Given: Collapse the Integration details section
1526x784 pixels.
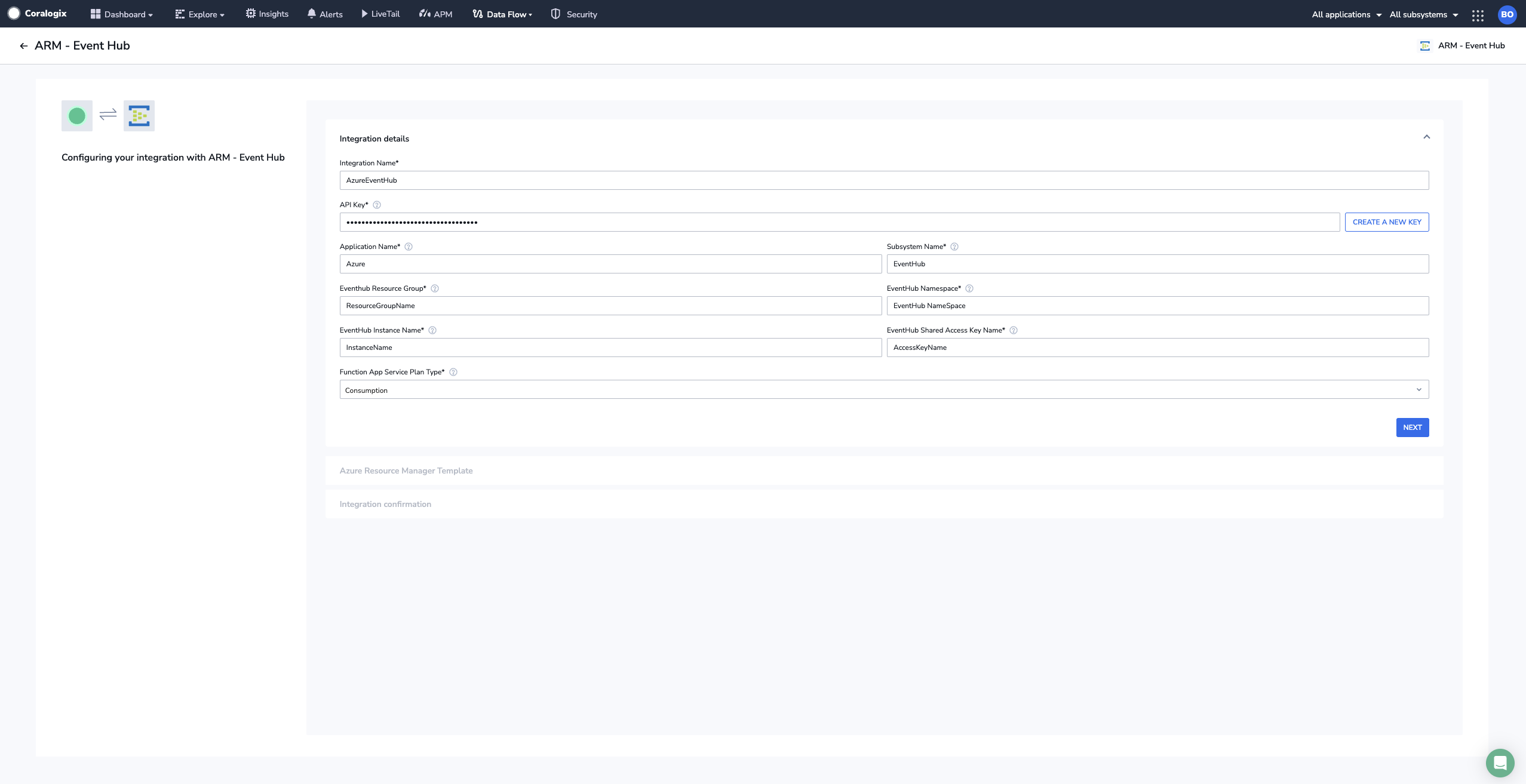Looking at the screenshot, I should click(x=1427, y=137).
